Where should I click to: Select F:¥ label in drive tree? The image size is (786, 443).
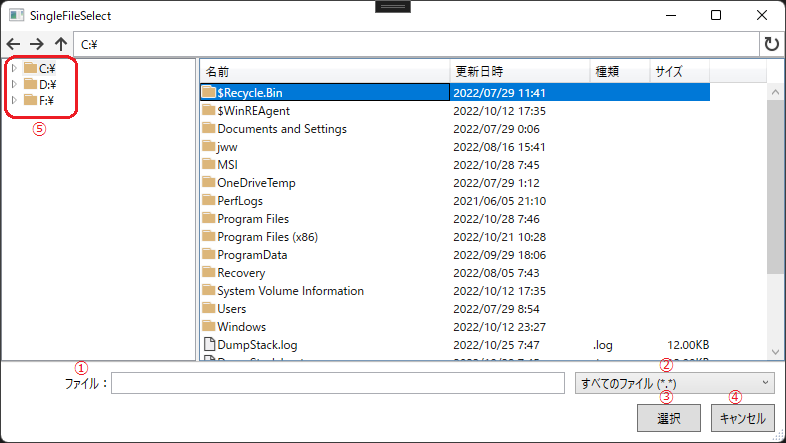tap(46, 100)
